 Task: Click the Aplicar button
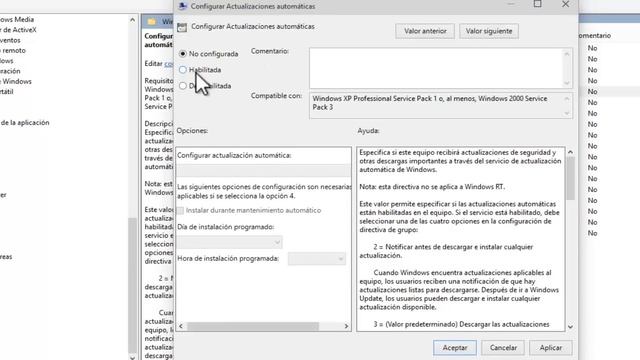pyautogui.click(x=551, y=348)
